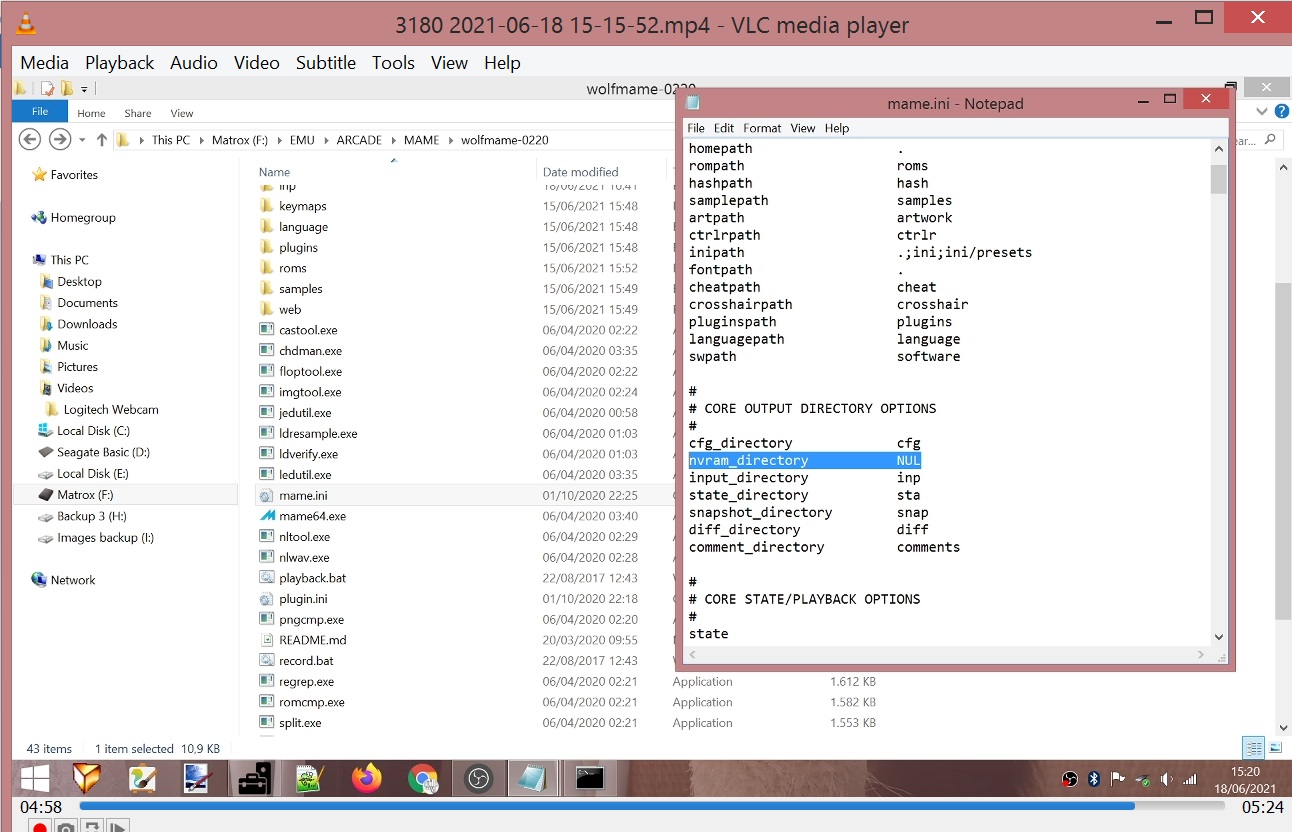Click the VLC playback seek bar
The image size is (1292, 832).
point(600,806)
